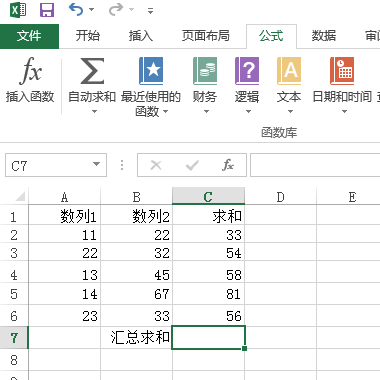Cancel entry with the X icon

click(x=156, y=165)
